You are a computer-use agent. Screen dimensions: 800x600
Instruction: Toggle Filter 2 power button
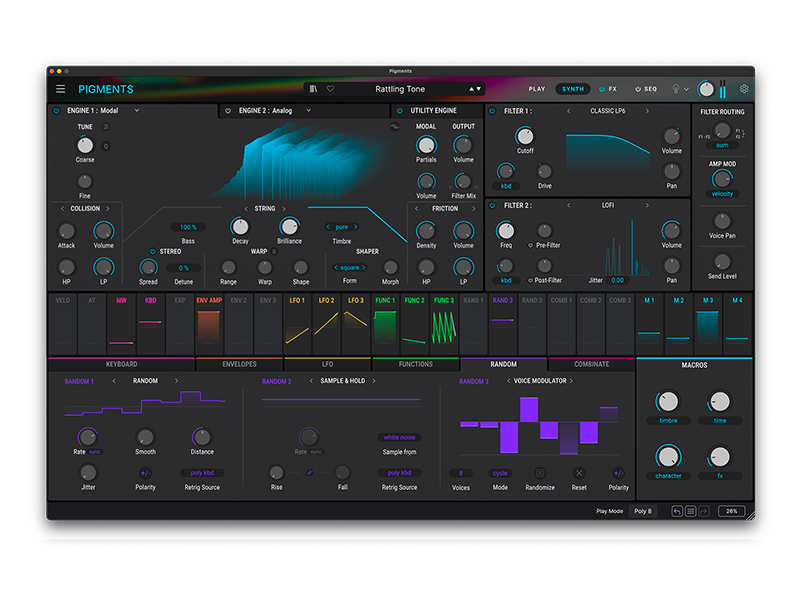click(x=492, y=205)
